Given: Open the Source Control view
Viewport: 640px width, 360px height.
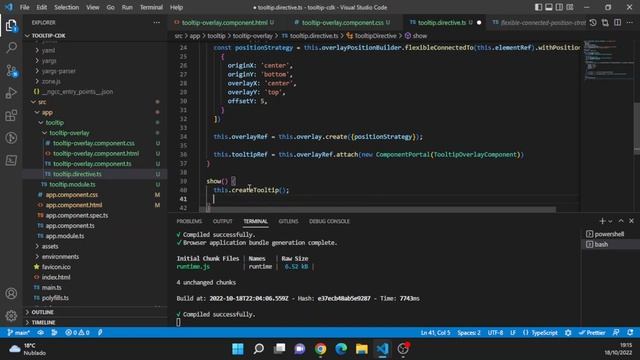Looking at the screenshot, I should tap(11, 71).
